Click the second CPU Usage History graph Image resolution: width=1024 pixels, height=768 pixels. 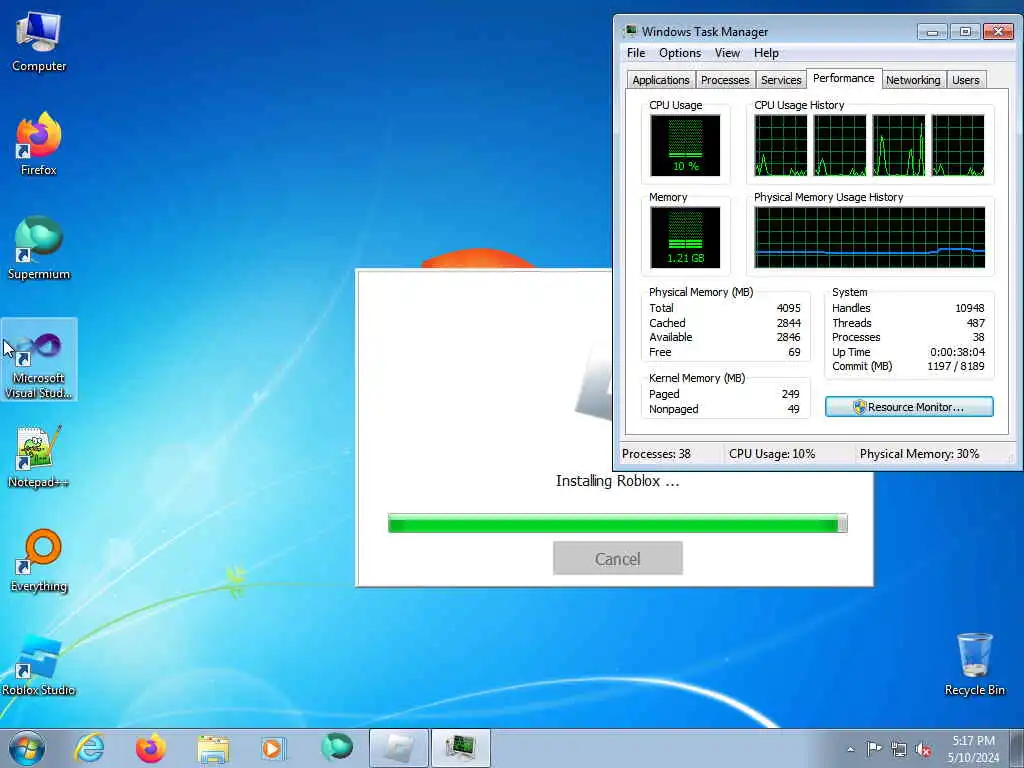[x=840, y=145]
